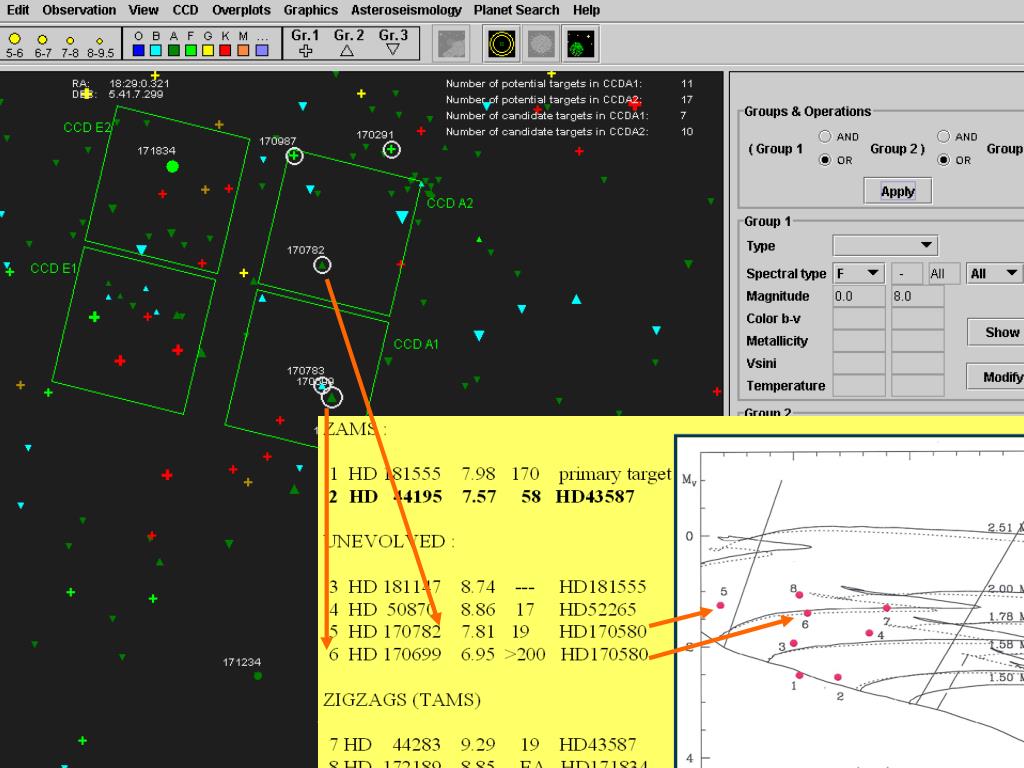Open the Asteroseismology menu

point(406,10)
